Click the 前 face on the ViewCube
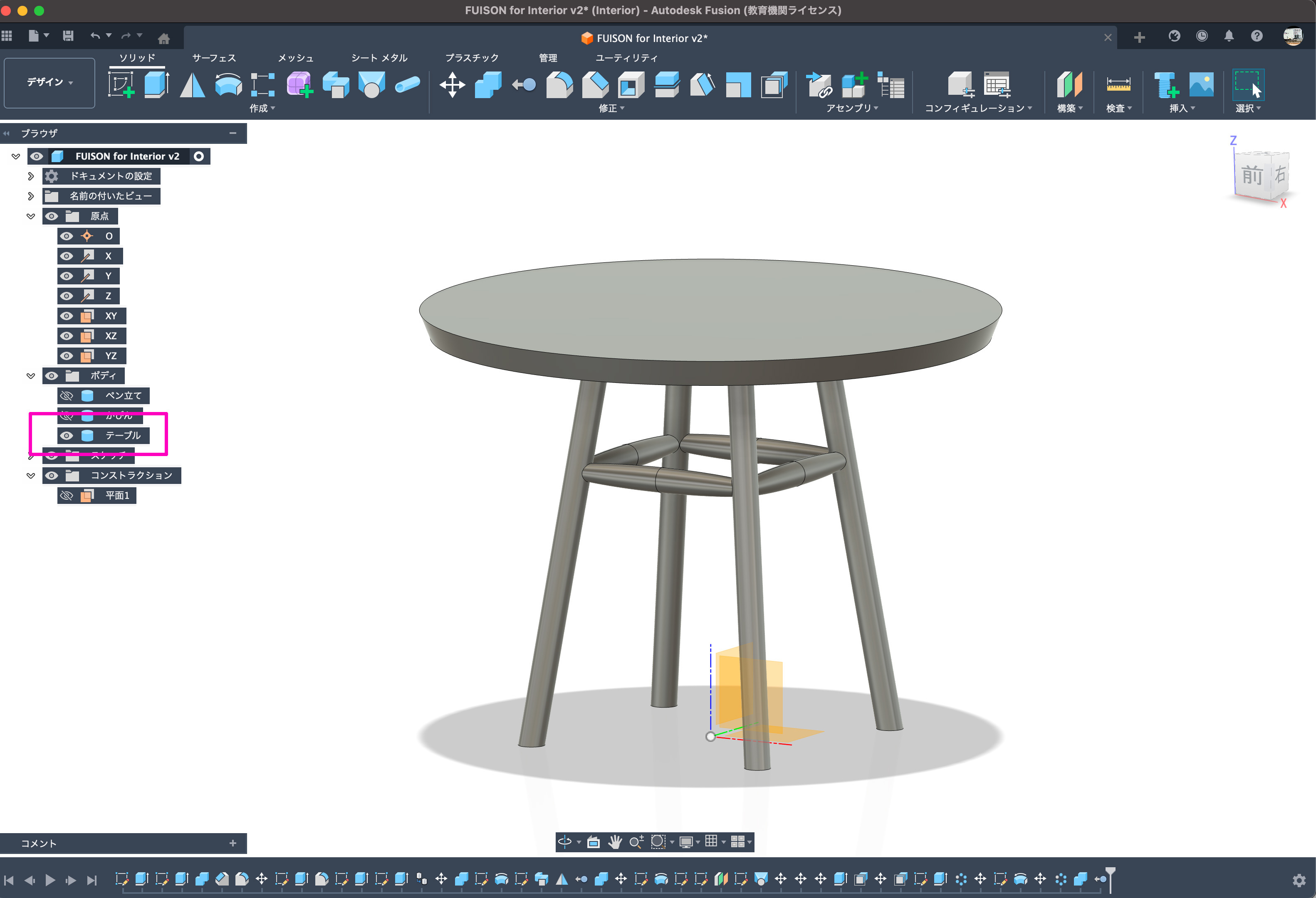Viewport: 1316px width, 898px height. pos(1252,175)
